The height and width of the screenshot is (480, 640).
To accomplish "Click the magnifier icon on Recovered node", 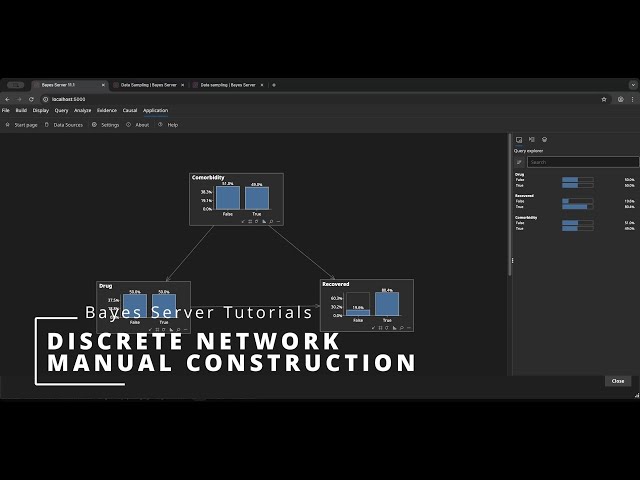I will click(402, 328).
